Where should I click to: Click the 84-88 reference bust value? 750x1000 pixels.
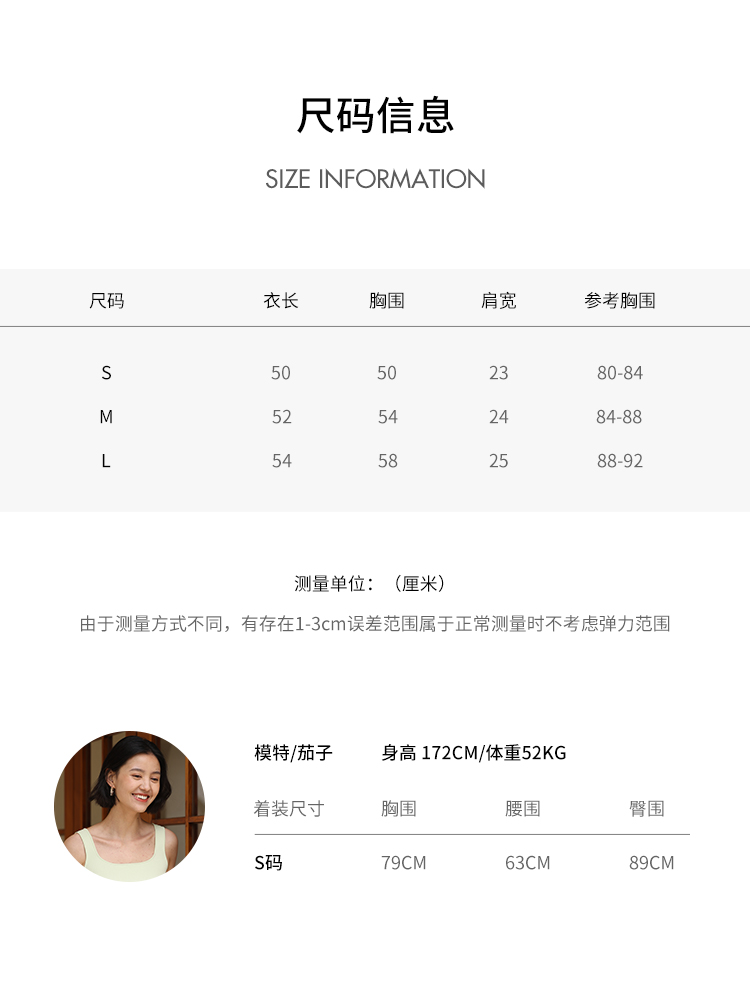619,416
